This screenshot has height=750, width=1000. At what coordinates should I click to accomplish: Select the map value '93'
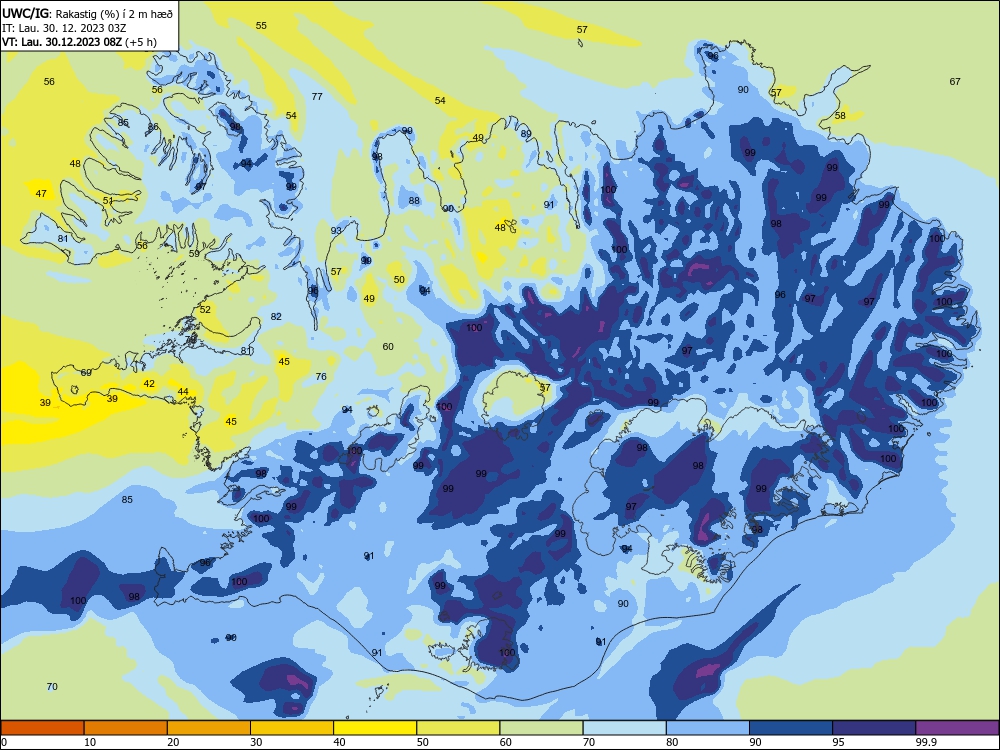click(336, 230)
